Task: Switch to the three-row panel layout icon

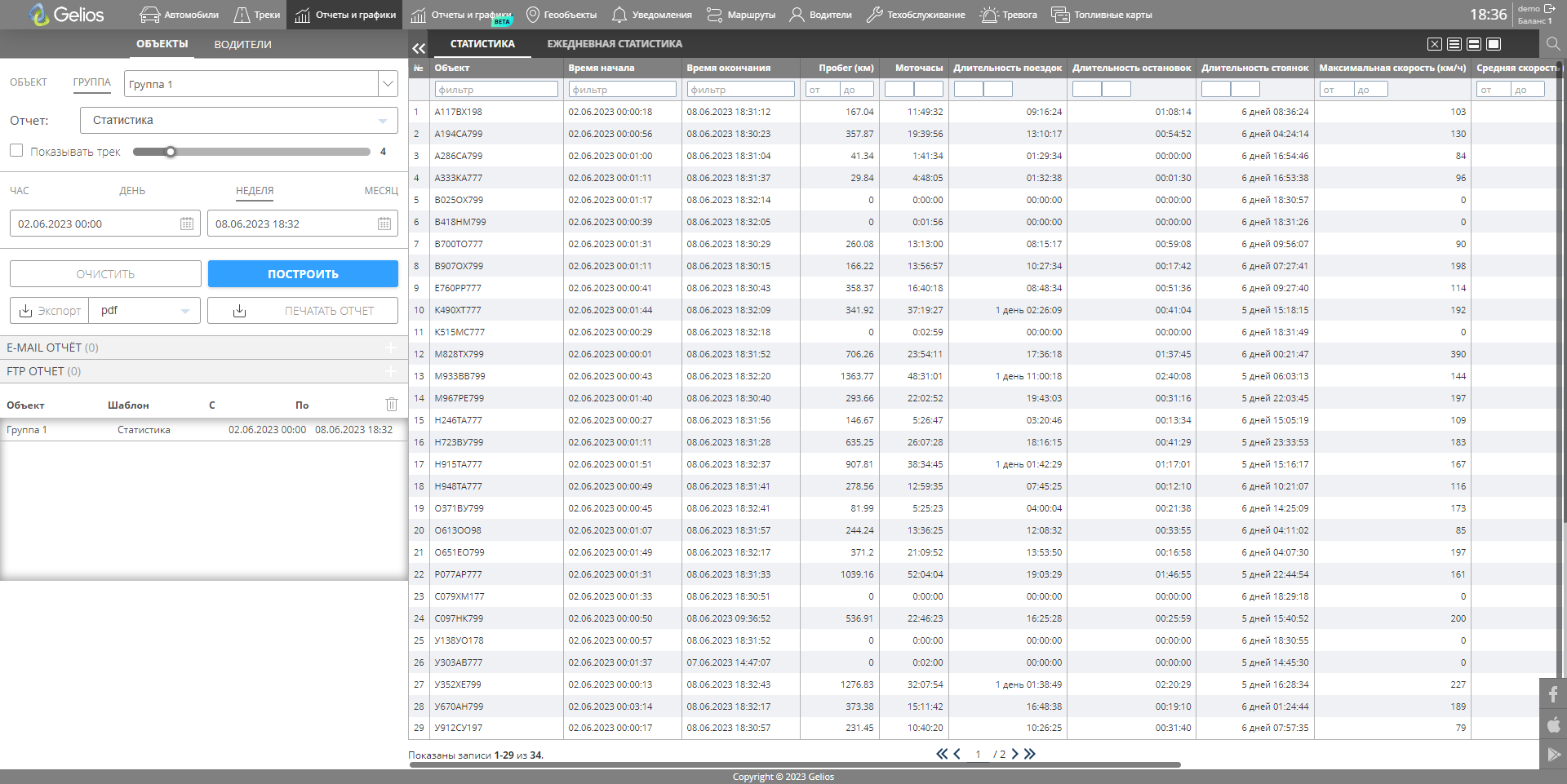Action: tap(1454, 44)
